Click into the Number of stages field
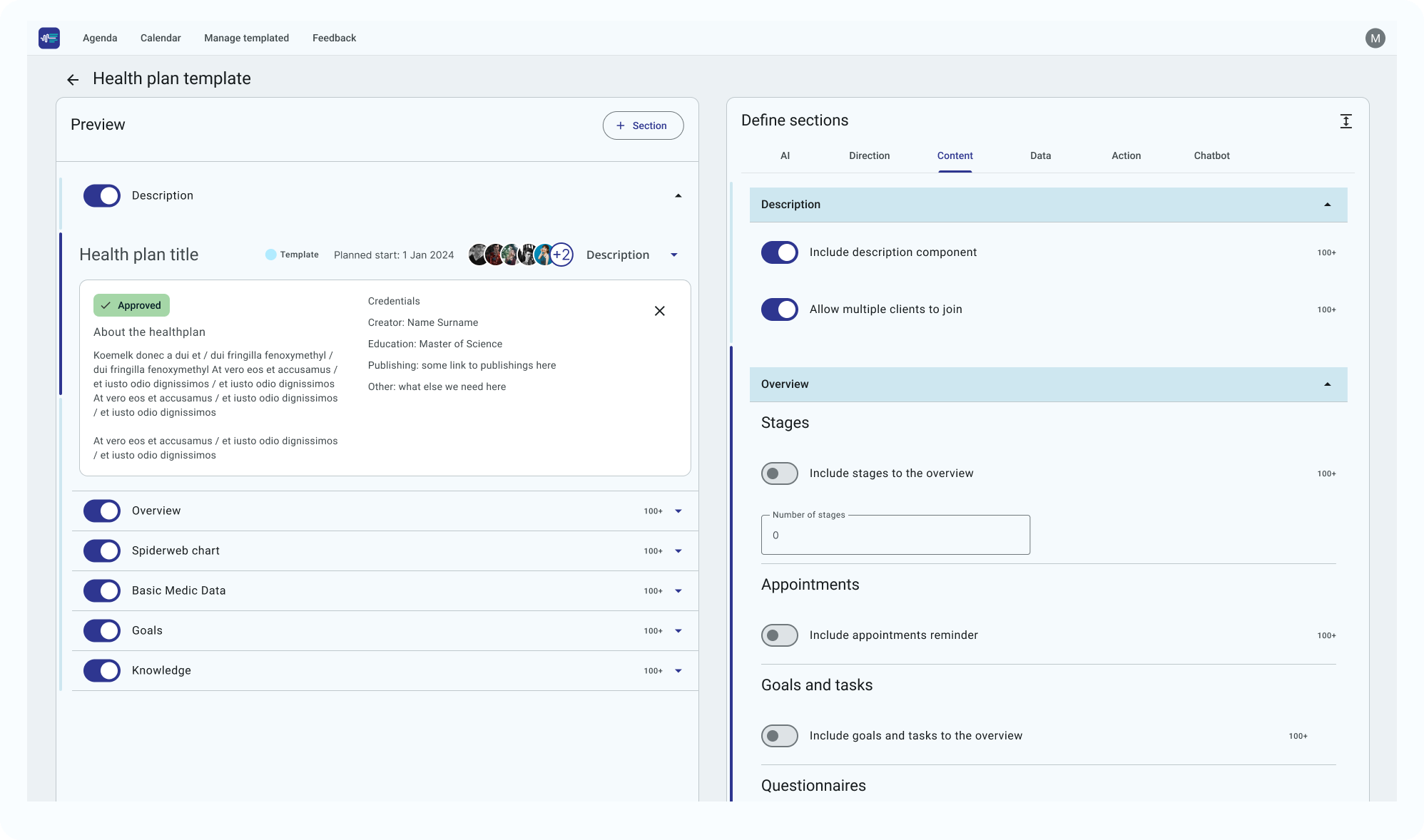1424x840 pixels. [895, 535]
